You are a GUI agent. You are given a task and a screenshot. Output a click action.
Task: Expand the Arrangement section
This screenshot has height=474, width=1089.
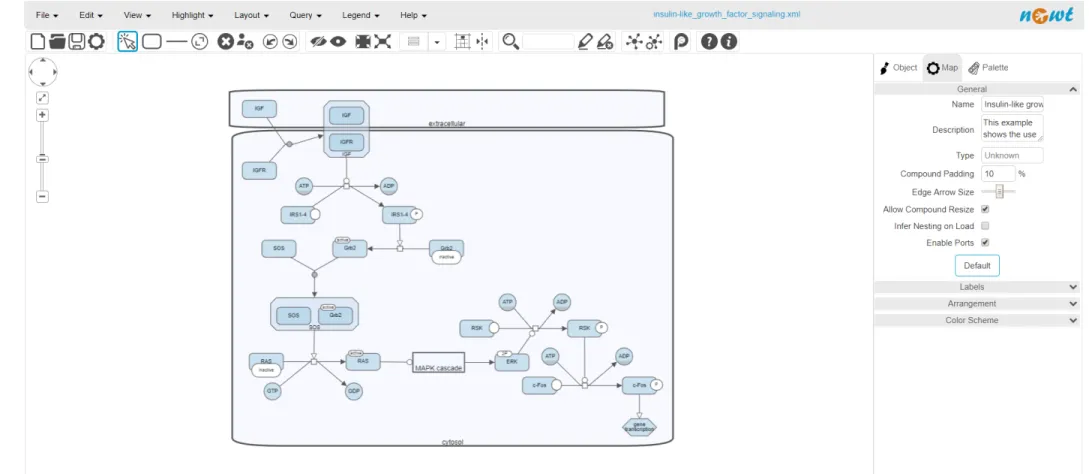(976, 303)
